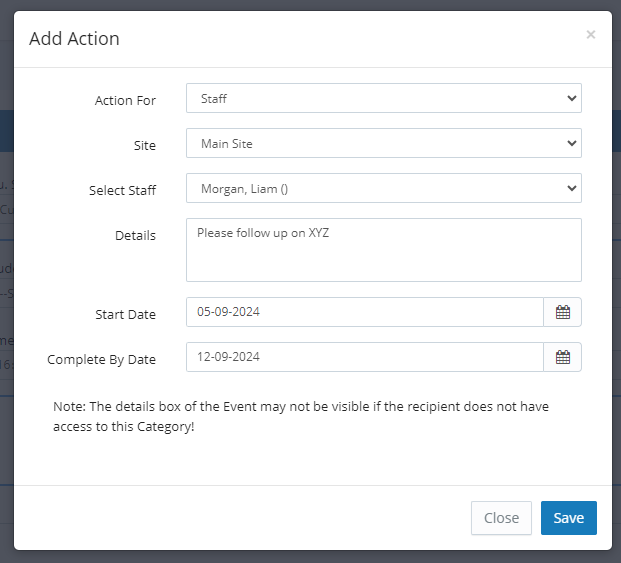Expand the Action For dropdown
This screenshot has height=563, width=621.
point(383,98)
